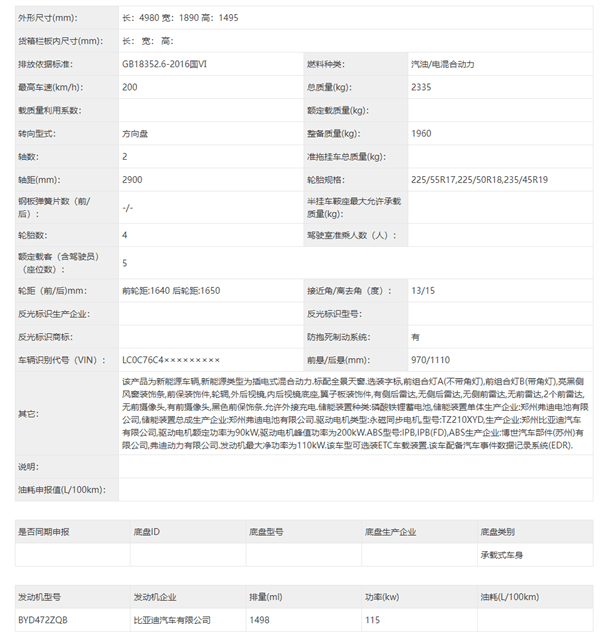Click the 其它 description paragraph text
The image size is (600, 637).
pyautogui.click(x=350, y=413)
